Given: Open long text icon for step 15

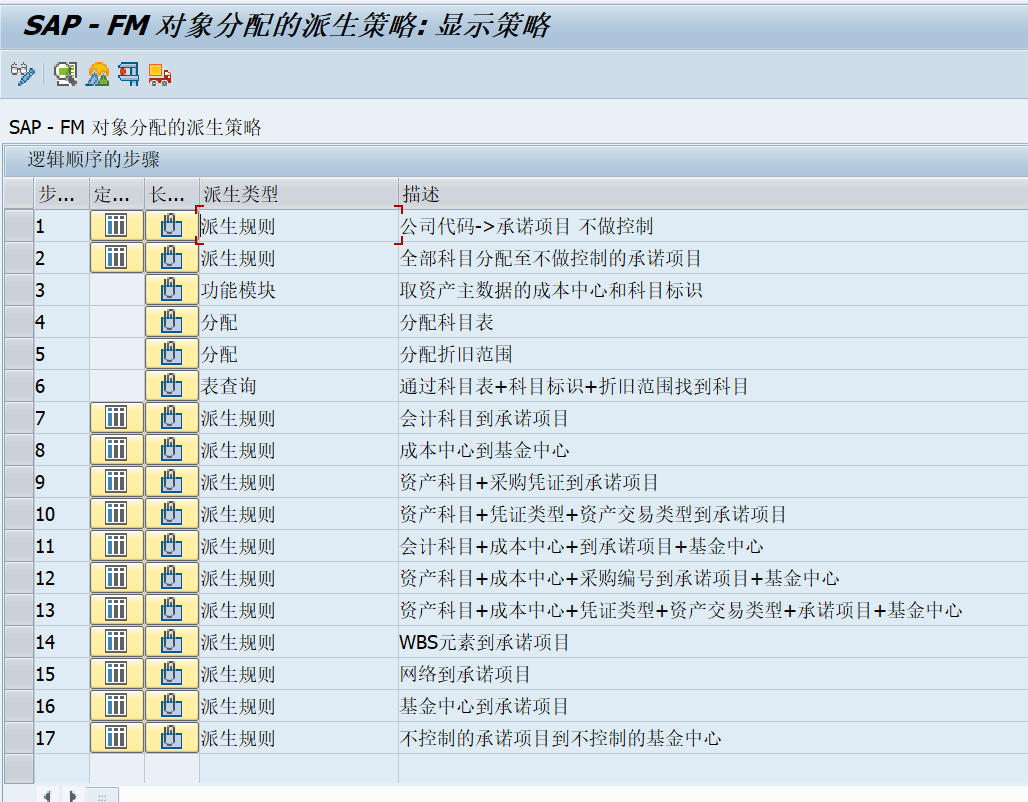Looking at the screenshot, I should [171, 674].
